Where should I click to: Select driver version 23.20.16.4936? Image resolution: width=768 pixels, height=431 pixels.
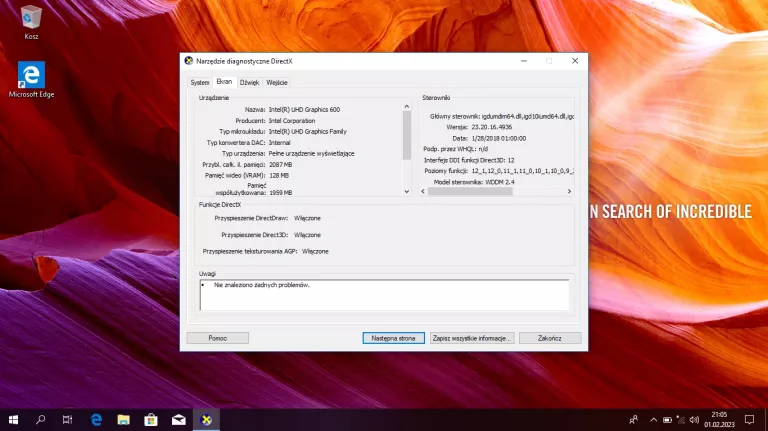pyautogui.click(x=492, y=127)
